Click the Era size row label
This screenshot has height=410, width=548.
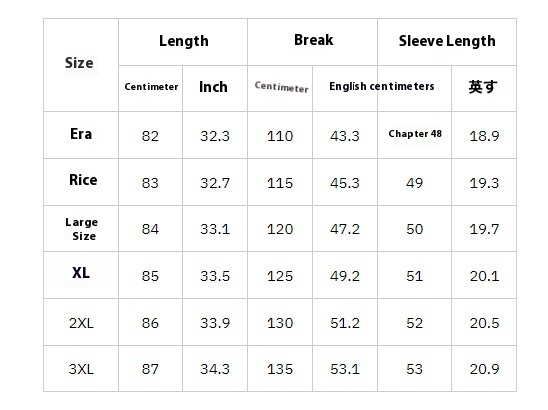pyautogui.click(x=81, y=134)
